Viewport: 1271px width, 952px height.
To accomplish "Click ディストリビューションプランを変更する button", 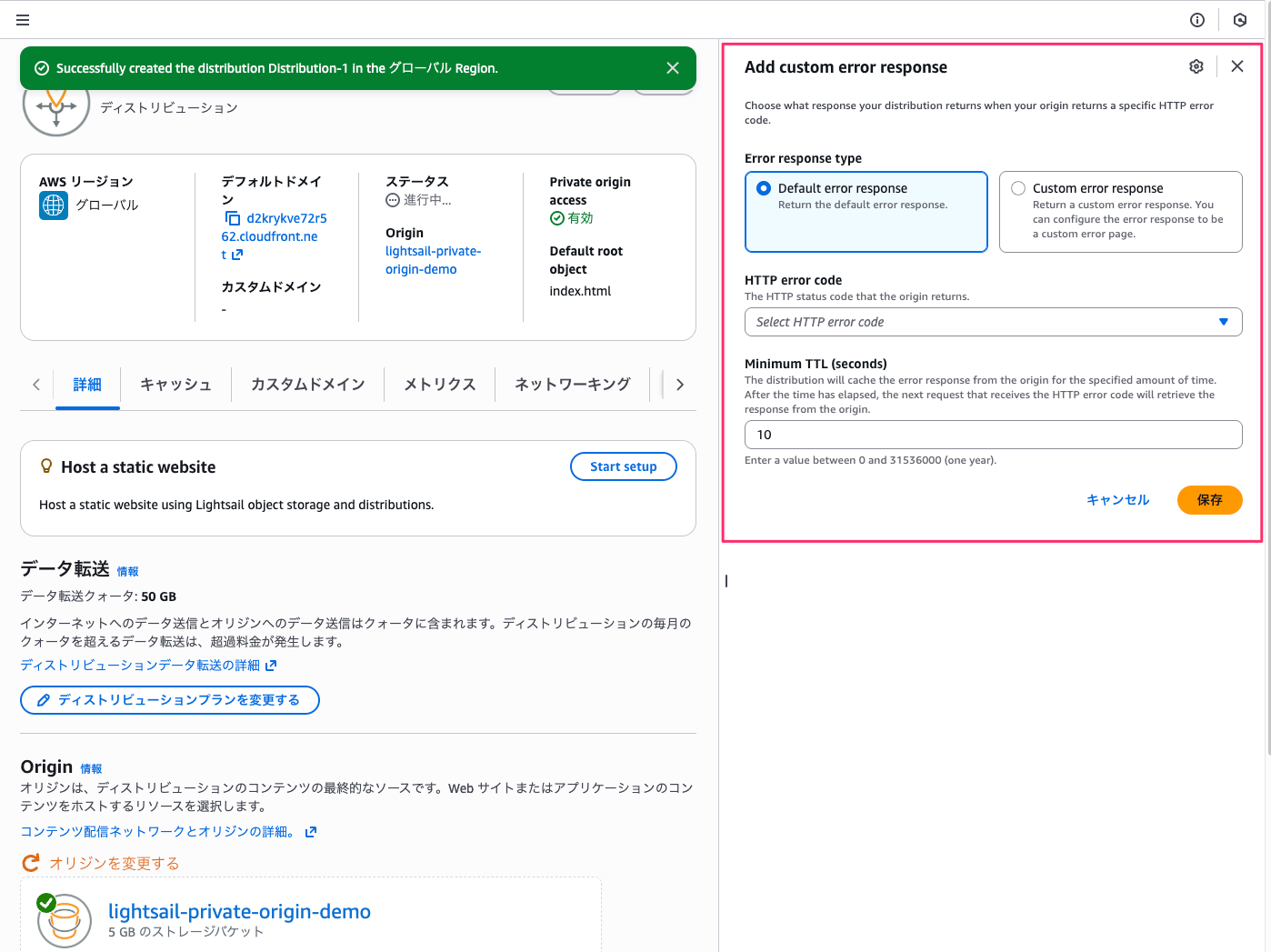I will pos(170,700).
